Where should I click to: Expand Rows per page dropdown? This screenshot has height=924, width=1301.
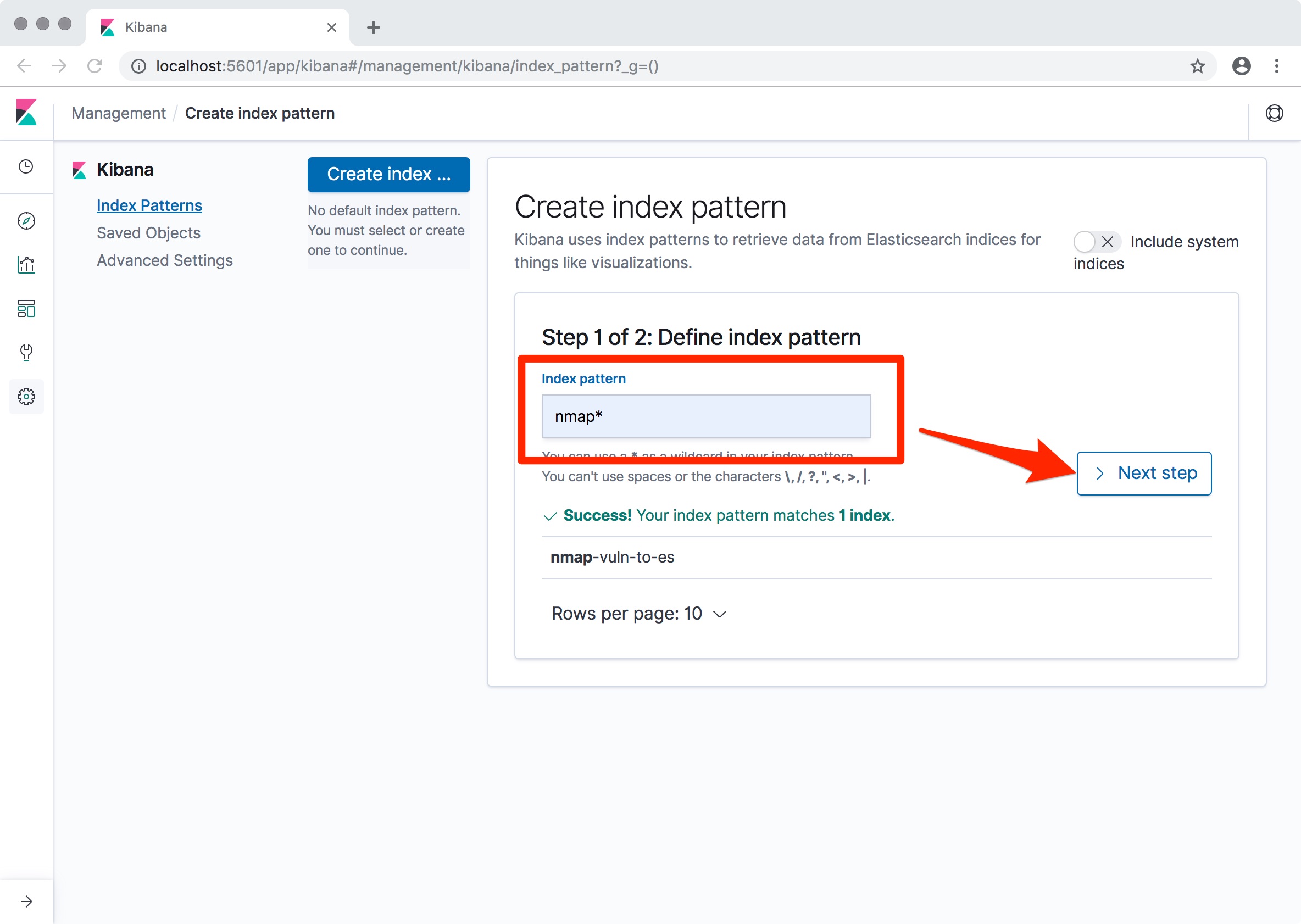639,614
